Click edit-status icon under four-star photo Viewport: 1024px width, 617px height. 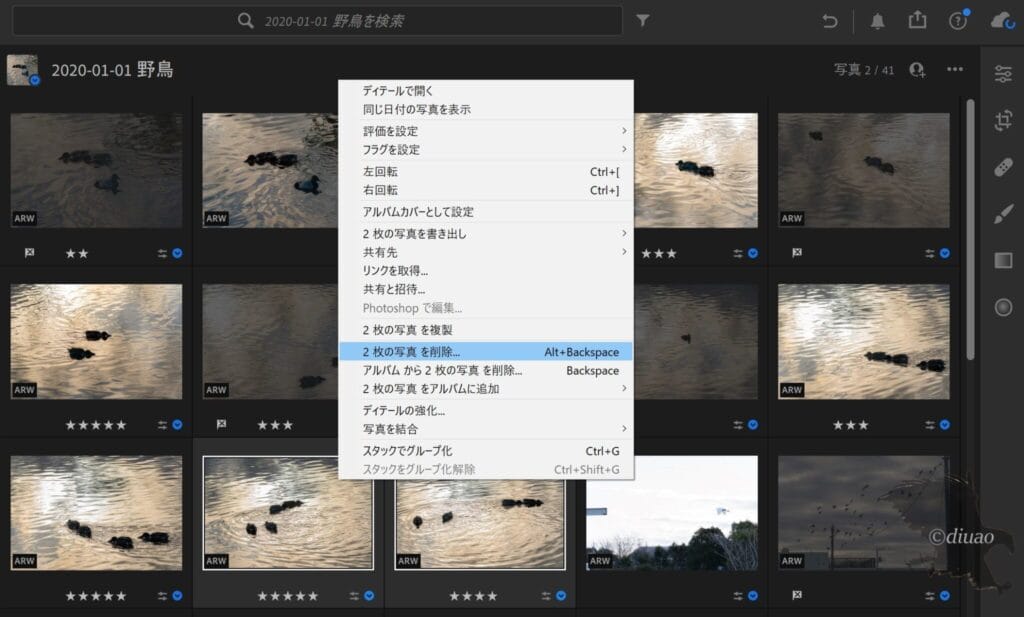pos(546,595)
